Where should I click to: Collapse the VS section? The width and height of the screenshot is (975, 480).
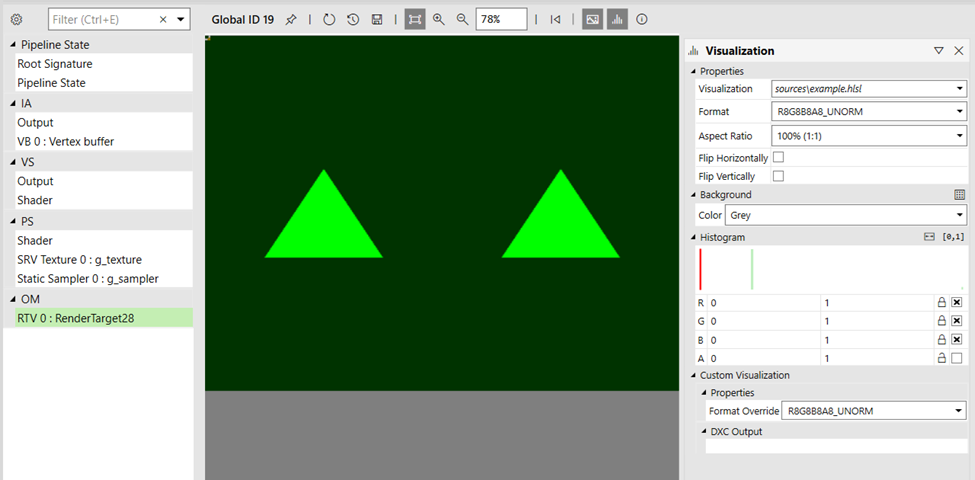click(14, 162)
